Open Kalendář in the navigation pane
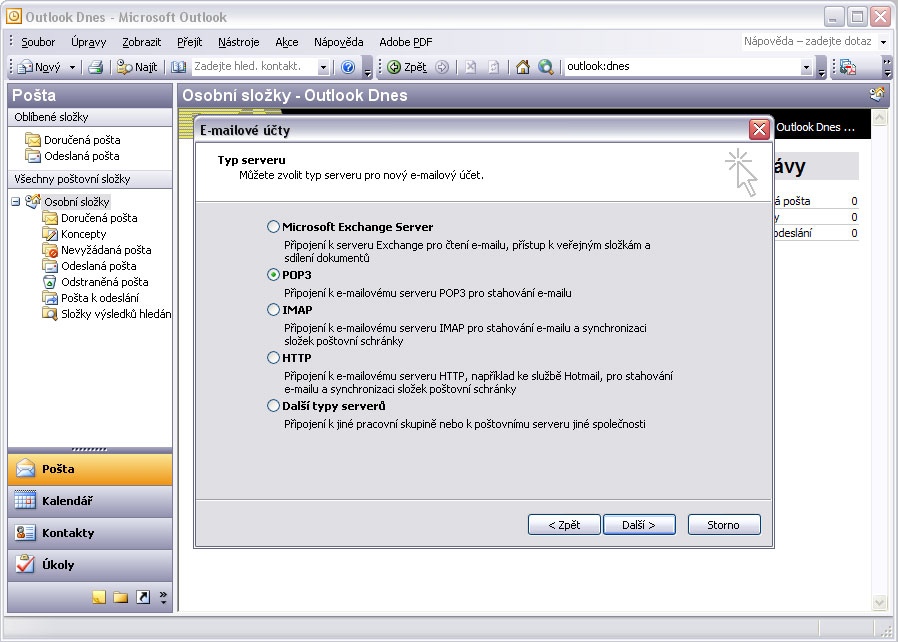The height and width of the screenshot is (642, 898). click(x=90, y=501)
